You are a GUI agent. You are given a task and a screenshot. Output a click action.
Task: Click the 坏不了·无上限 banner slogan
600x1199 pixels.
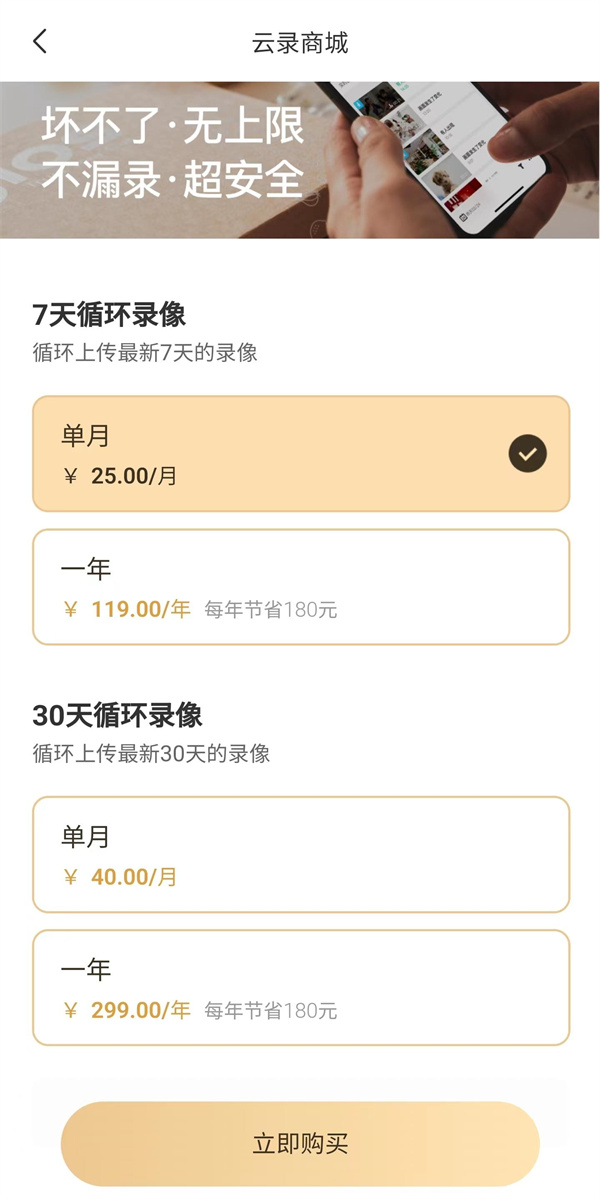point(172,128)
